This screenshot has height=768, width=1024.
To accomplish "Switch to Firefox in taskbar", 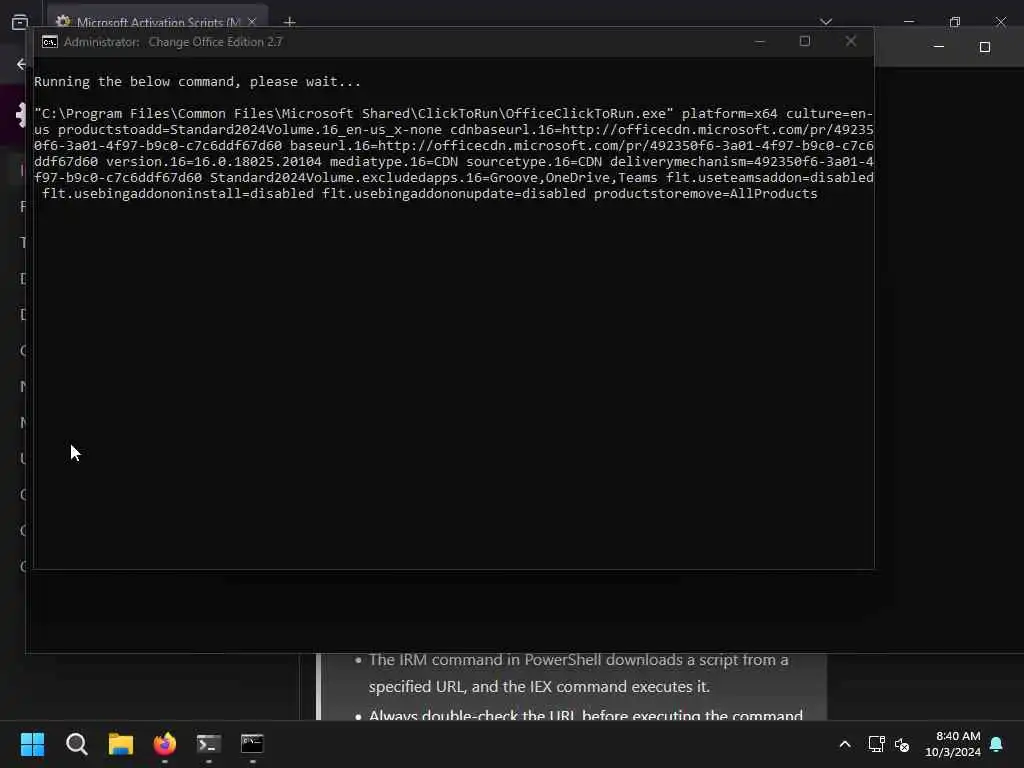I will pos(165,744).
